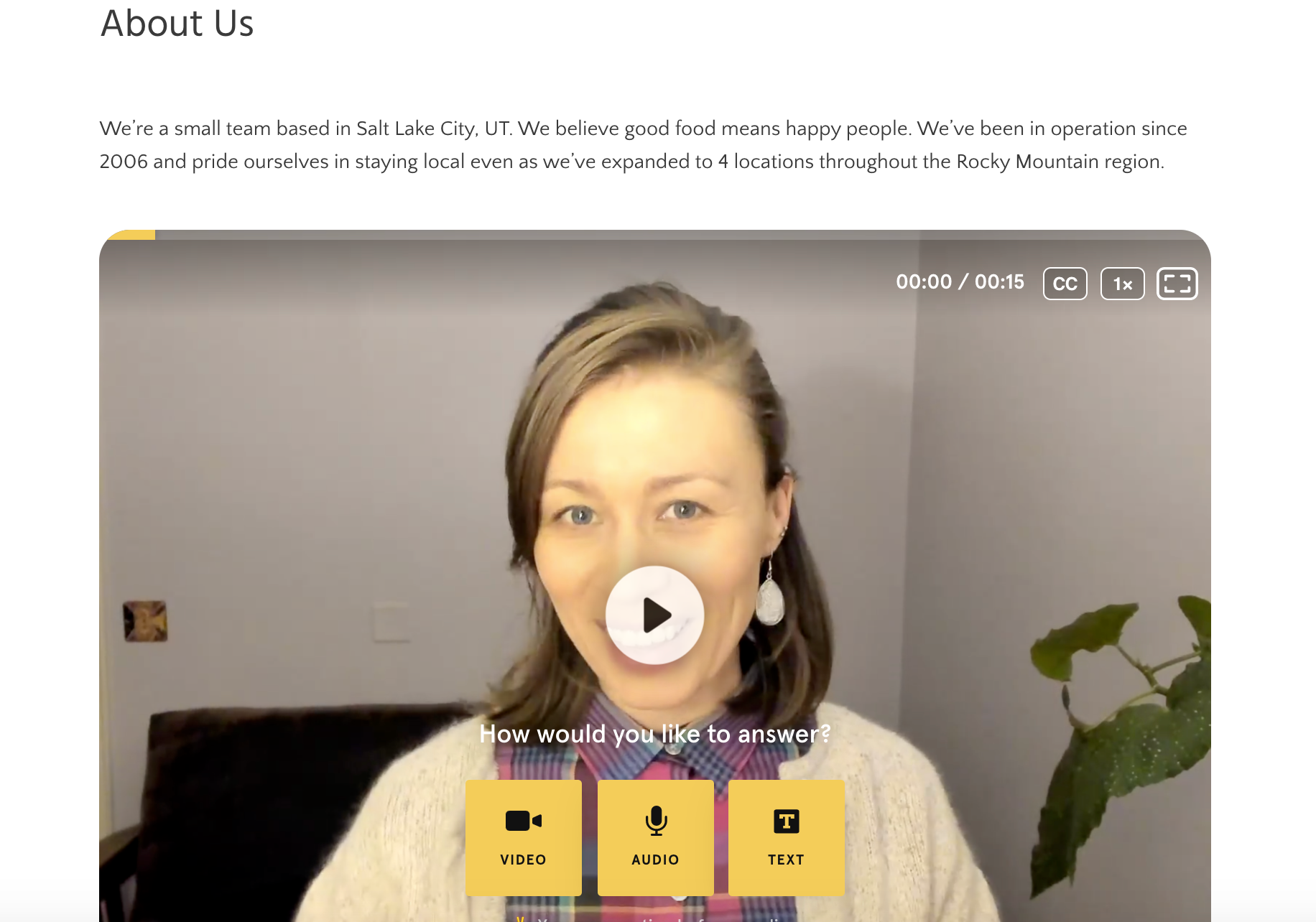Toggle closed captions with CC button
1316x922 pixels.
click(1065, 284)
